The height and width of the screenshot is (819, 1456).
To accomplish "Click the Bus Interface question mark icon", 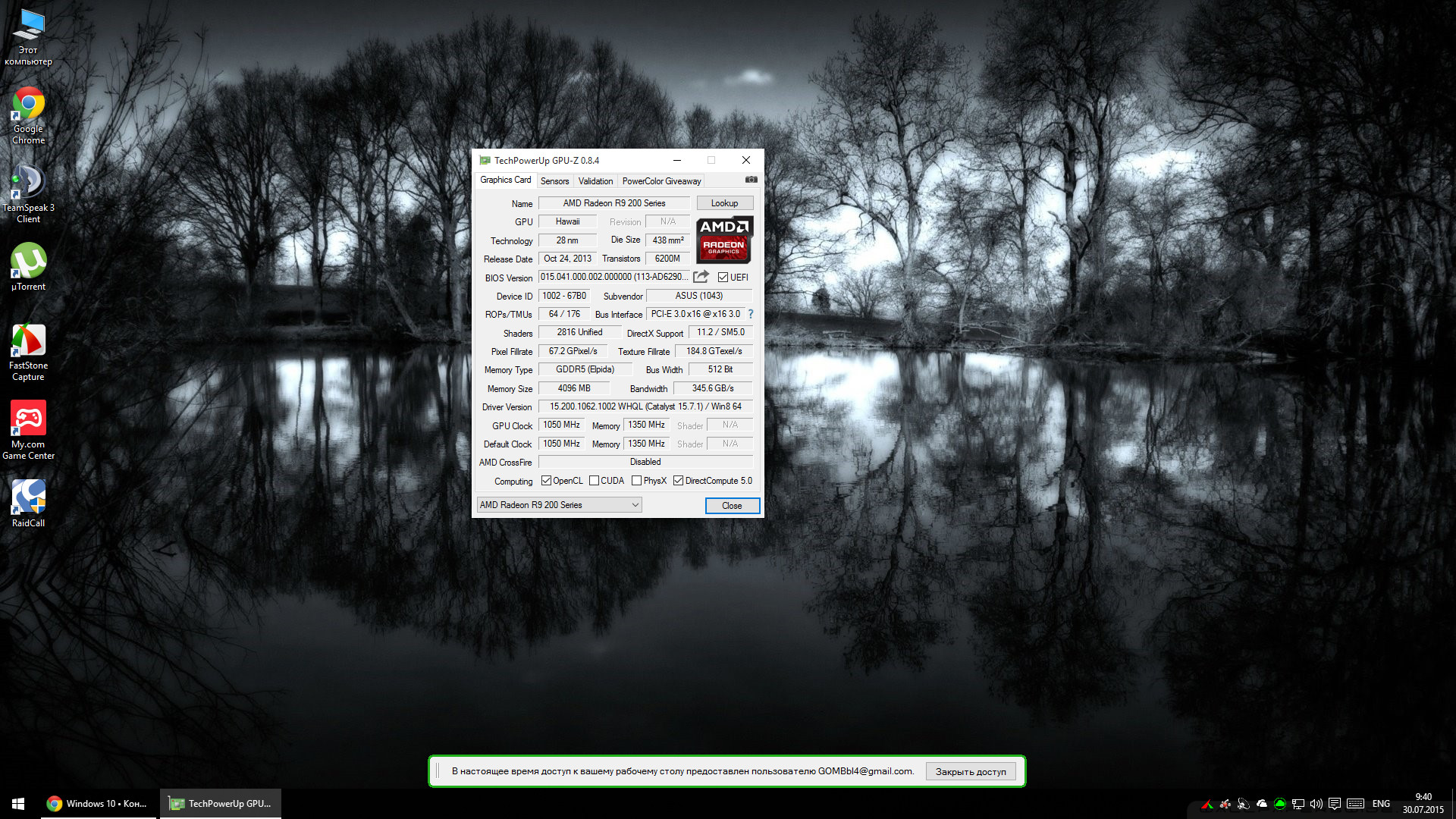I will pos(751,314).
